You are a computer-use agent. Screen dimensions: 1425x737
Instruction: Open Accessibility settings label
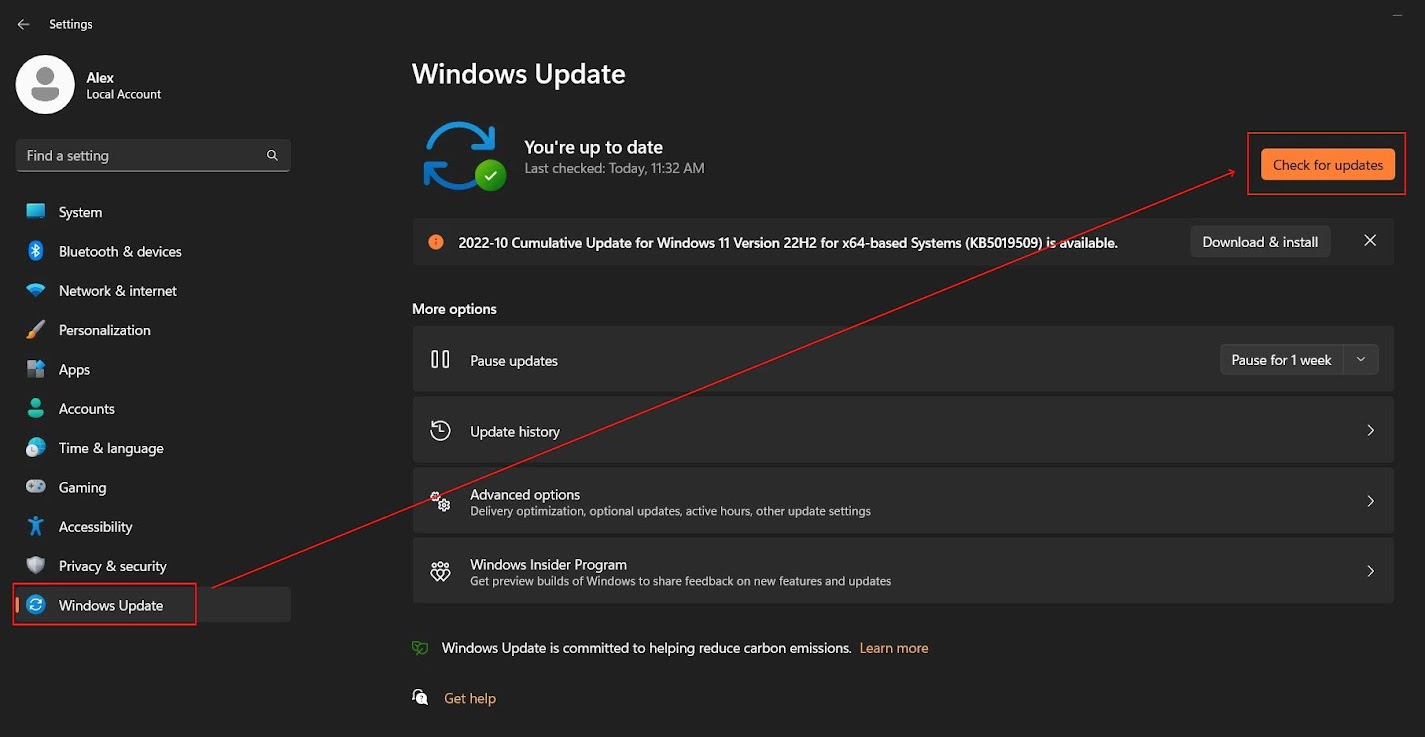(x=95, y=527)
